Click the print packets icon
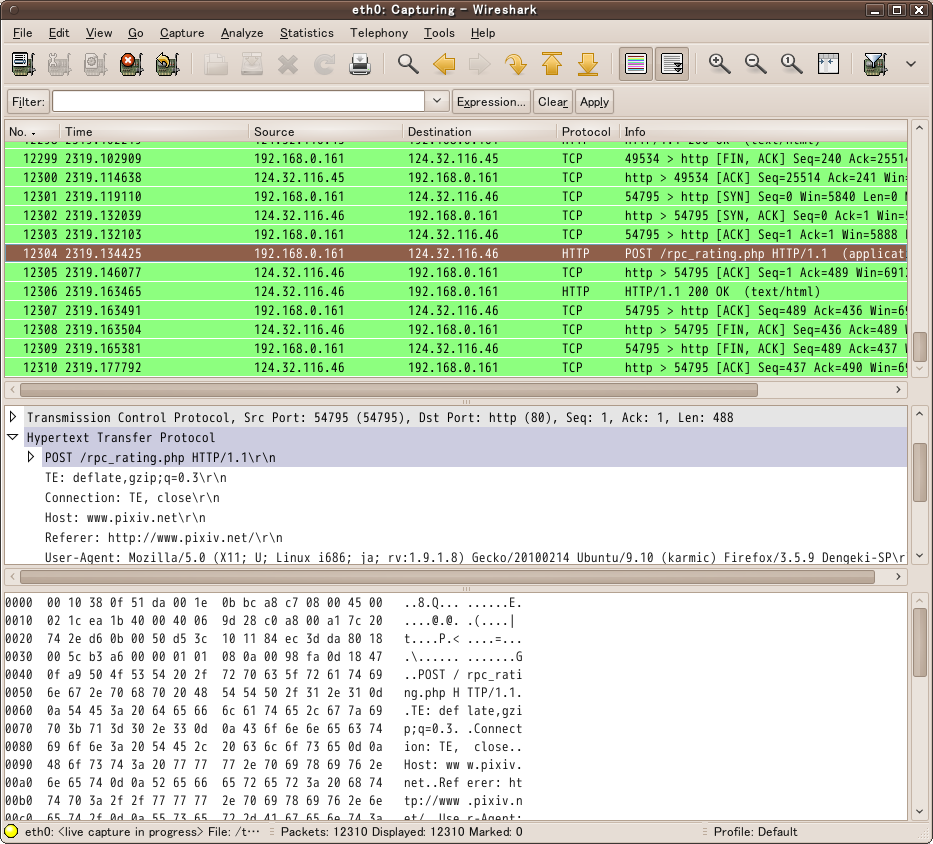 [360, 65]
